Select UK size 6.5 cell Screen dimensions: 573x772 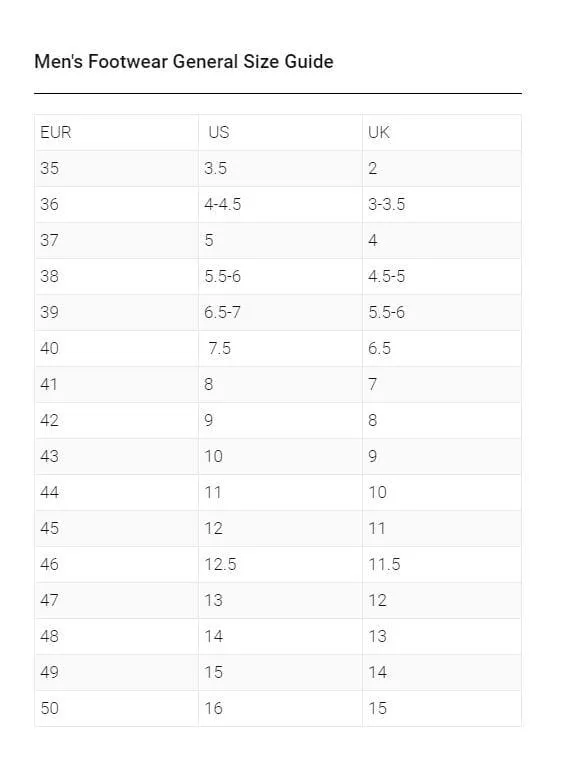[x=442, y=348]
